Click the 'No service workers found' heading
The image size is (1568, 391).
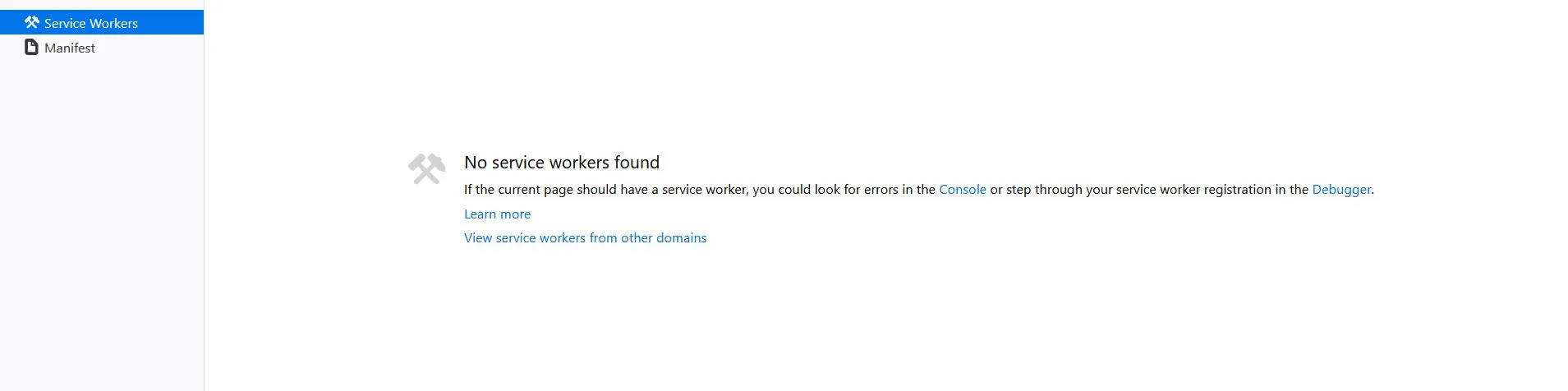tap(562, 162)
